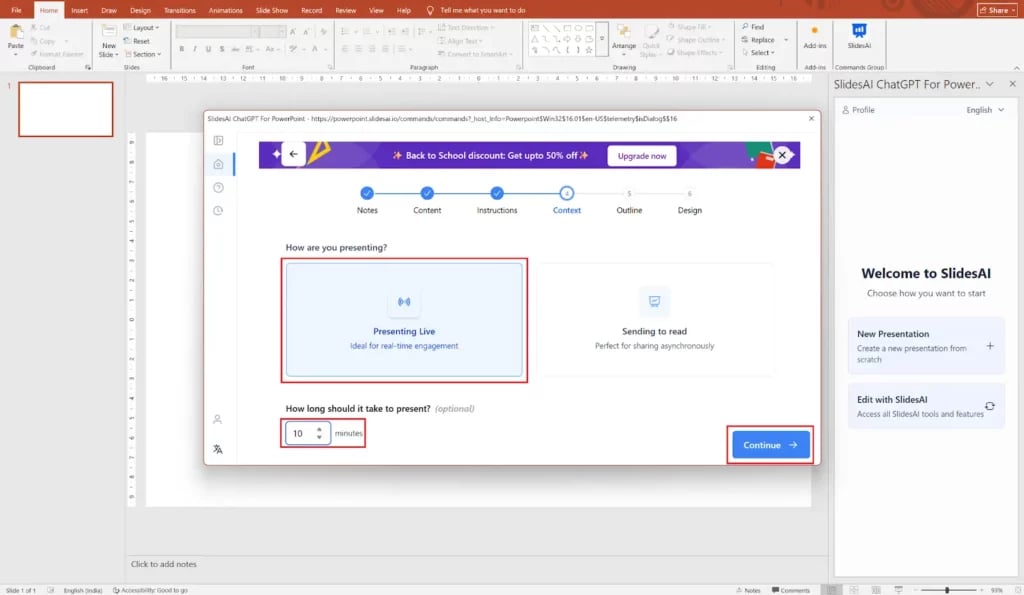Open the SlidesAI home icon in sidebar
Image resolution: width=1024 pixels, height=595 pixels.
point(218,164)
